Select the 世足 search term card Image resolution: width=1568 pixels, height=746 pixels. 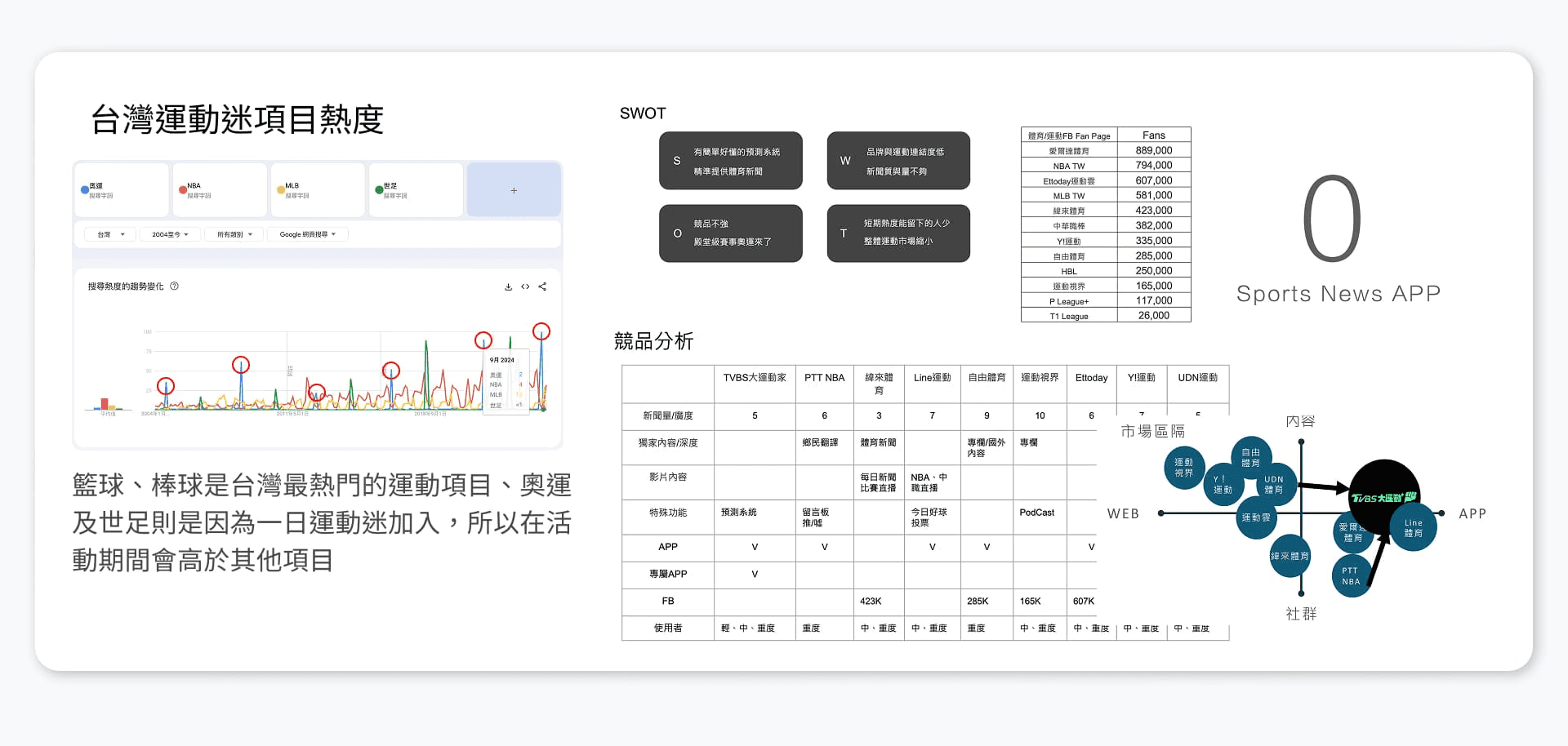click(416, 190)
